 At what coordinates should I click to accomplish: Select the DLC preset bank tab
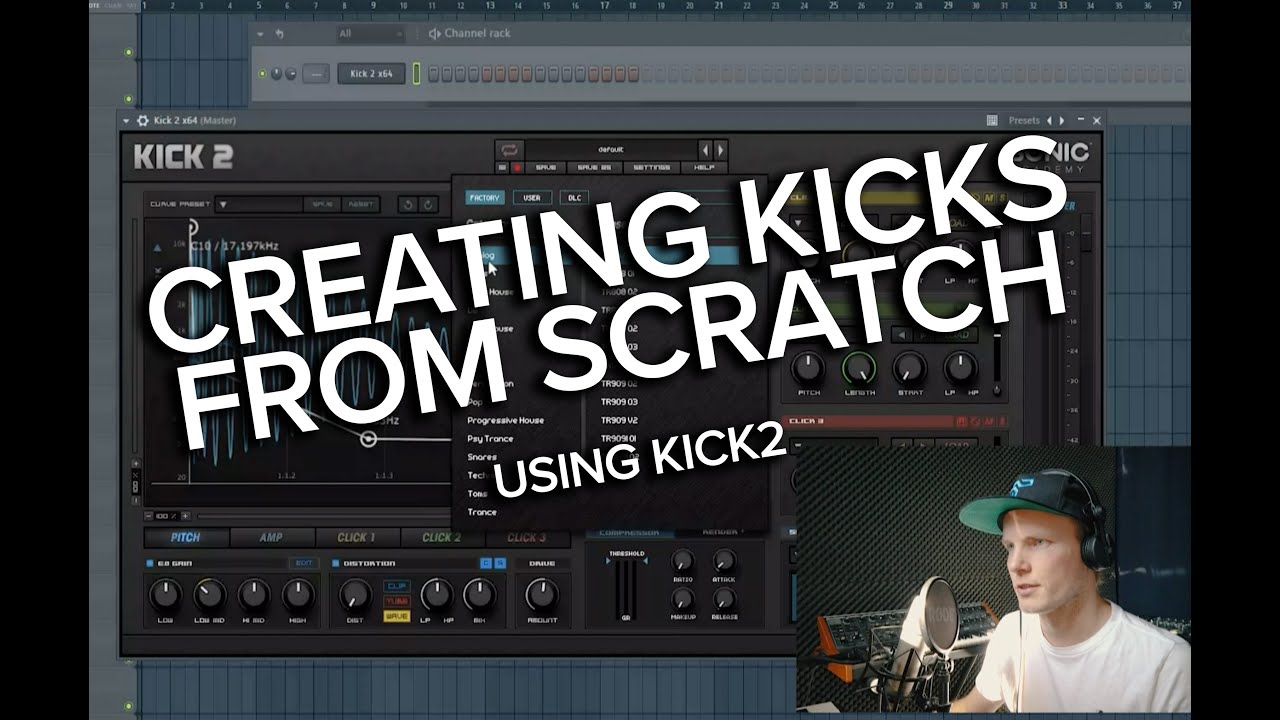(574, 198)
